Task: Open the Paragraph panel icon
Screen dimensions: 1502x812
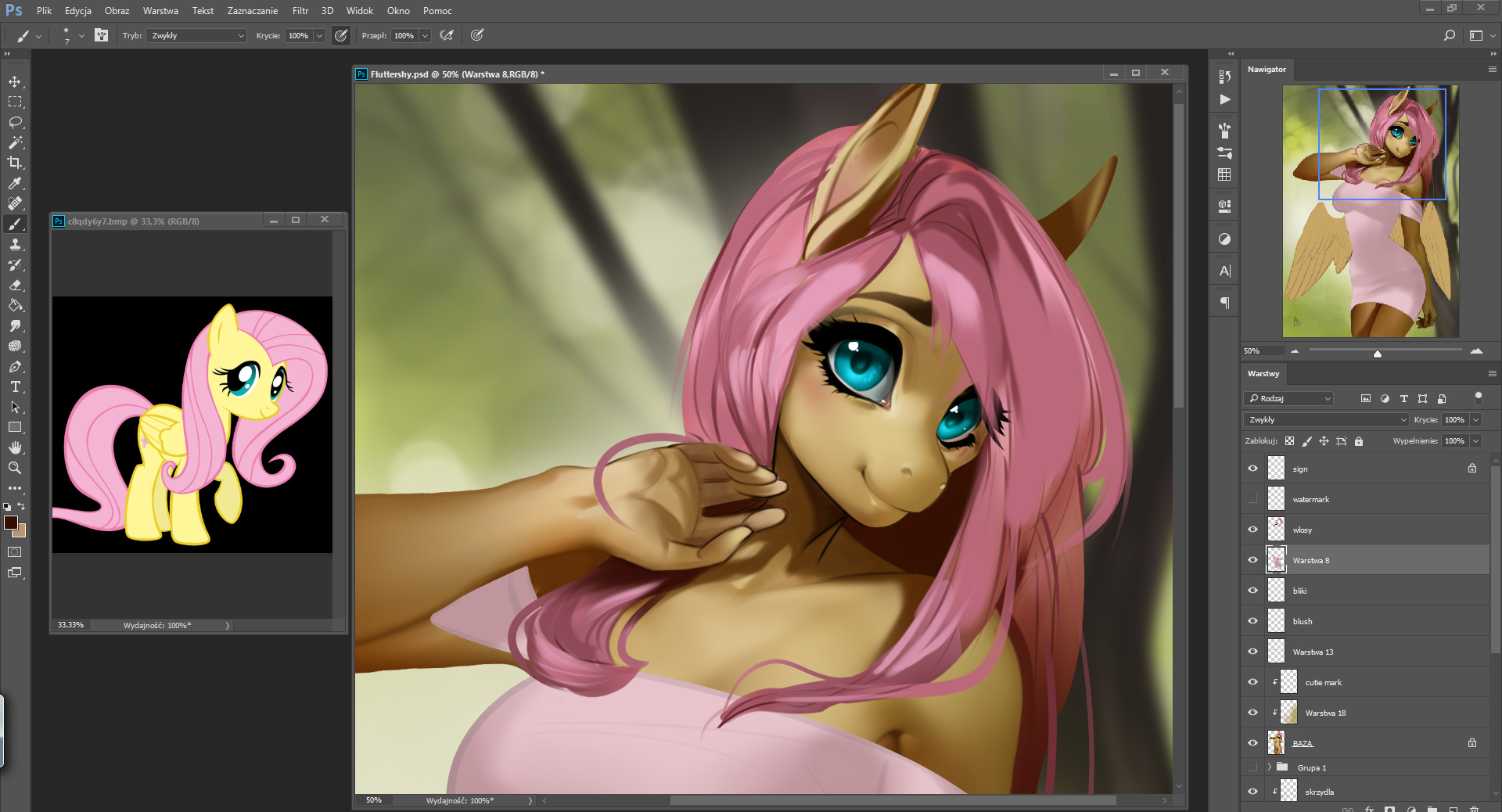Action: click(x=1224, y=303)
